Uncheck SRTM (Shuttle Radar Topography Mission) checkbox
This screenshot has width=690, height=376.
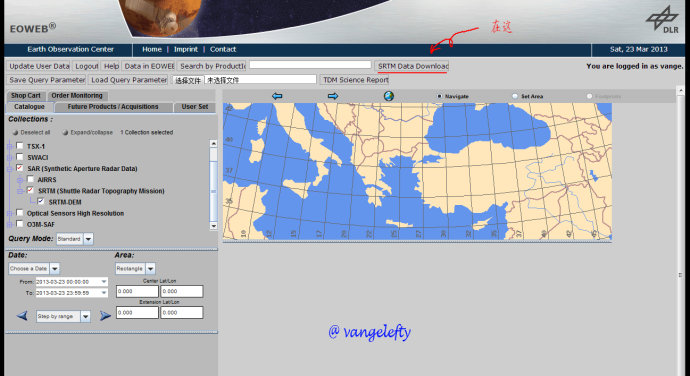click(30, 190)
